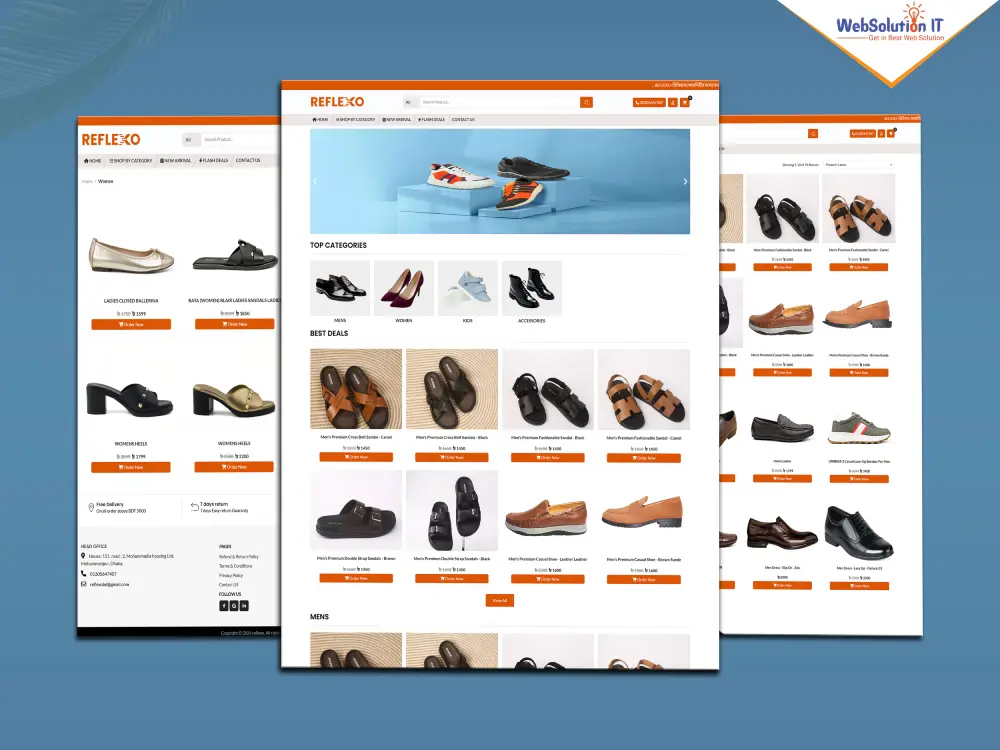The height and width of the screenshot is (750, 1000).
Task: Open HOME menu in center page navbar
Action: [x=320, y=119]
